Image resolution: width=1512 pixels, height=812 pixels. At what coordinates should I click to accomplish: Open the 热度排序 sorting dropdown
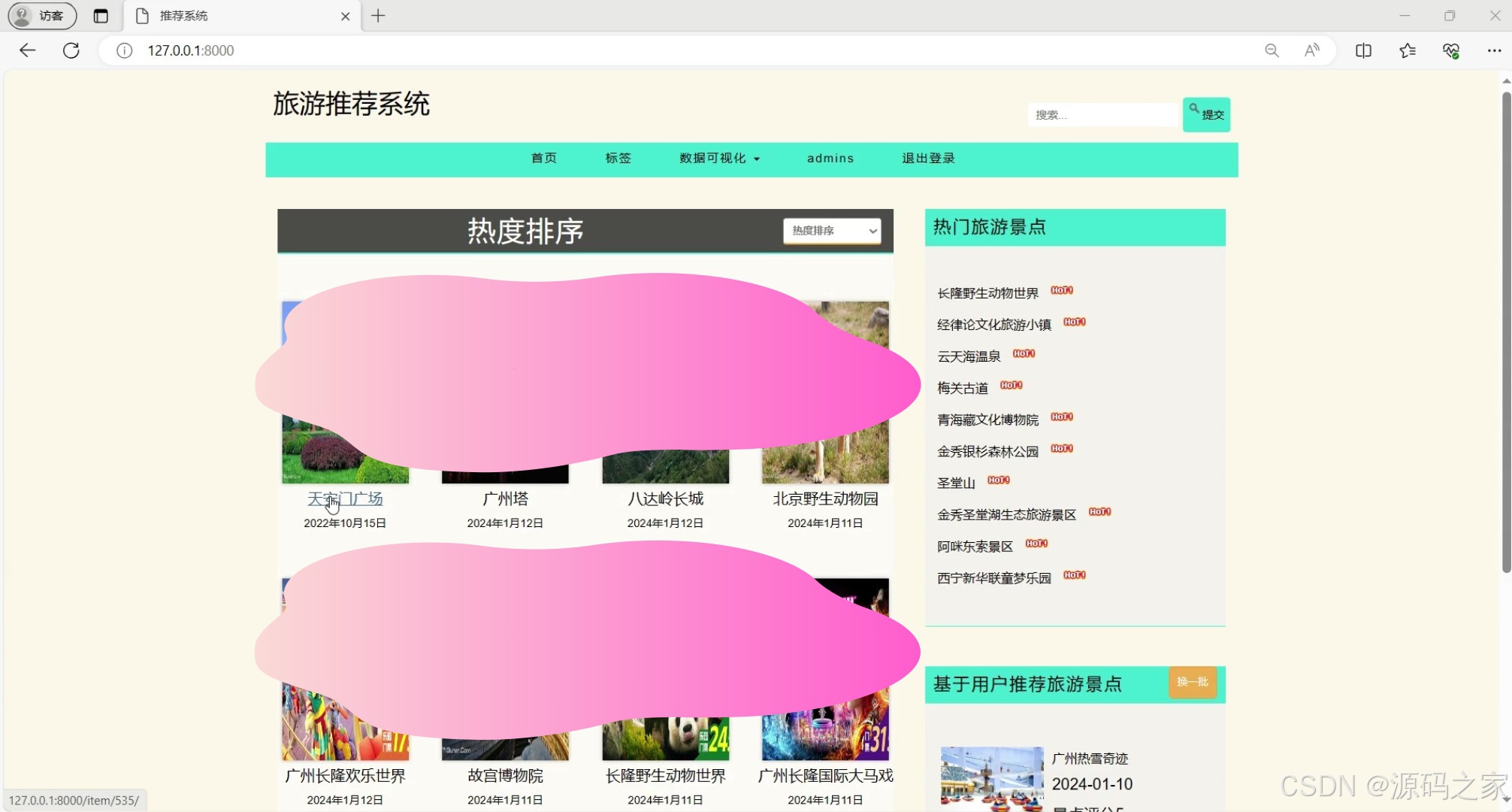[x=831, y=231]
